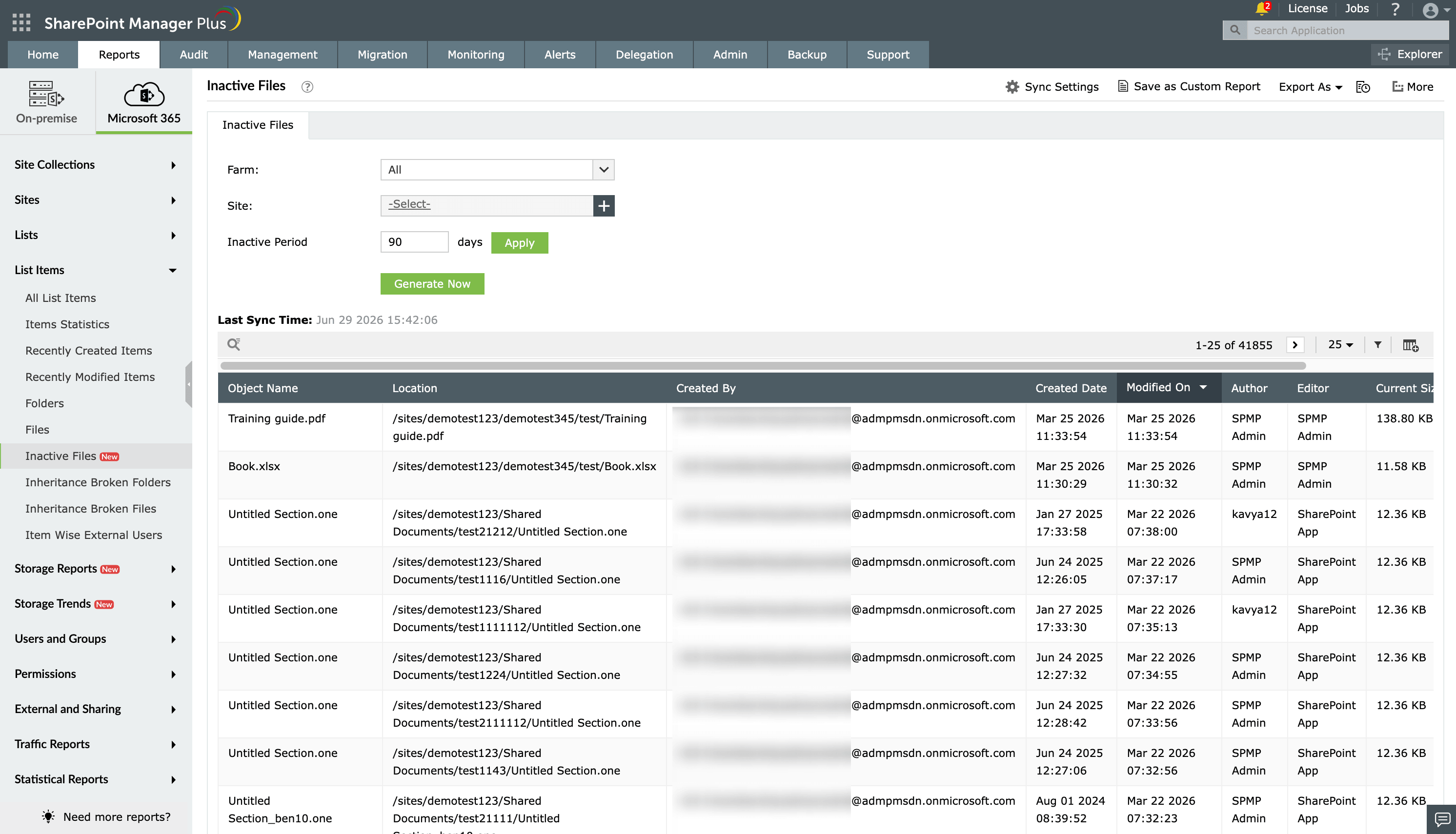1456x834 pixels.
Task: Expand Traffic Reports menu
Action: pos(96,744)
